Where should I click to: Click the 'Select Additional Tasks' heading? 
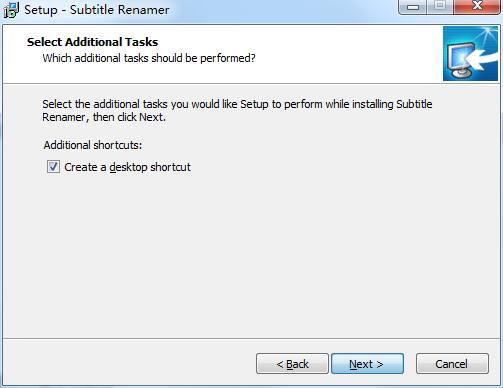click(x=92, y=42)
